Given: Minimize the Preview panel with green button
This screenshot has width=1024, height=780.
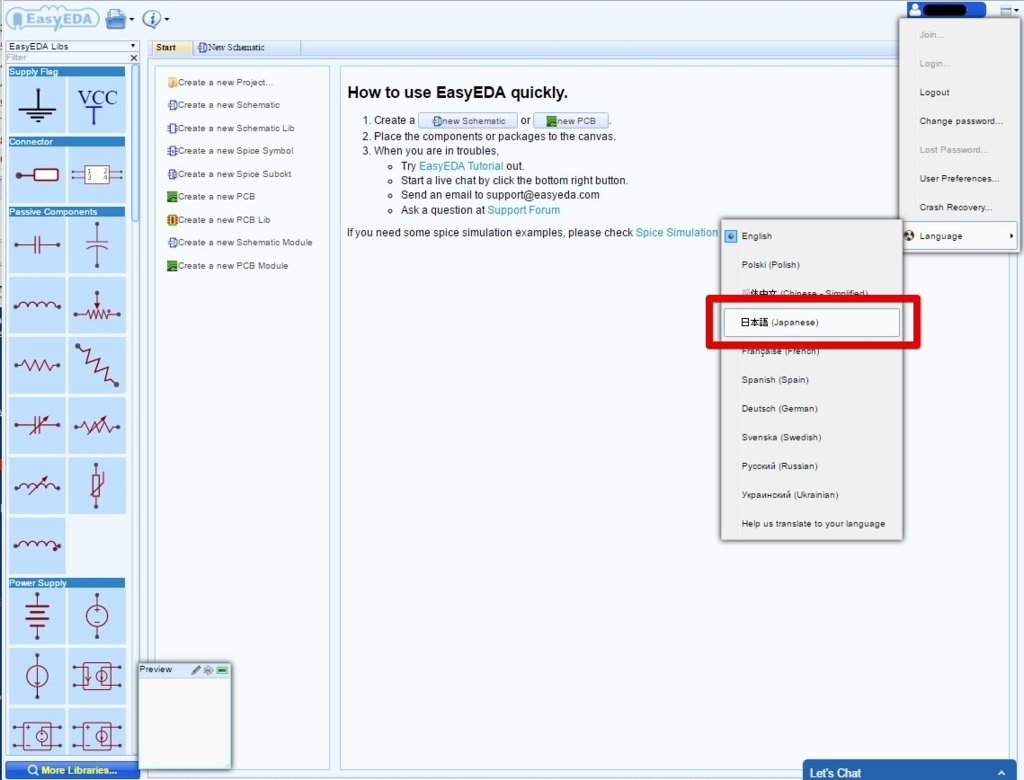Looking at the screenshot, I should point(222,670).
